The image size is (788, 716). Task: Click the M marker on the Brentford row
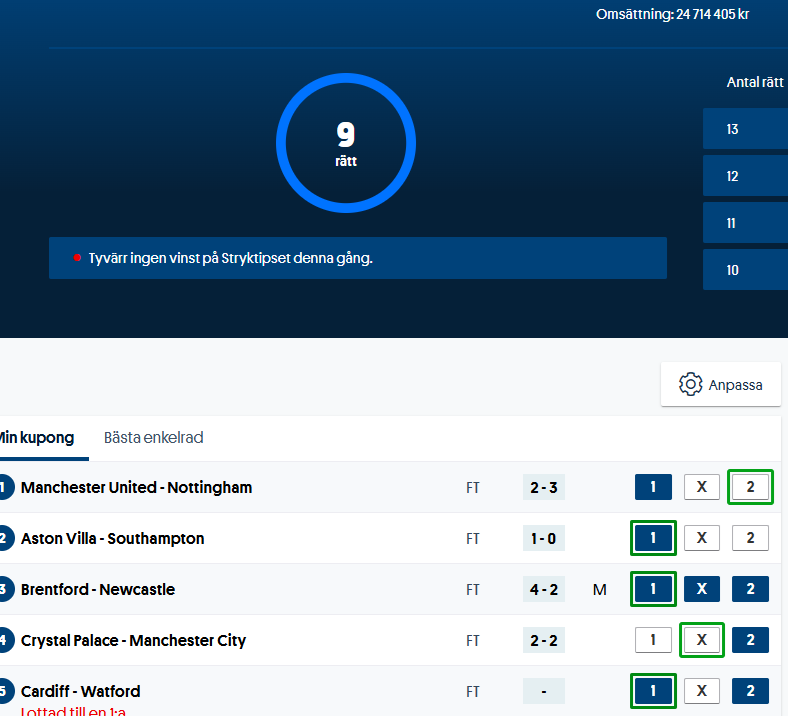click(600, 590)
